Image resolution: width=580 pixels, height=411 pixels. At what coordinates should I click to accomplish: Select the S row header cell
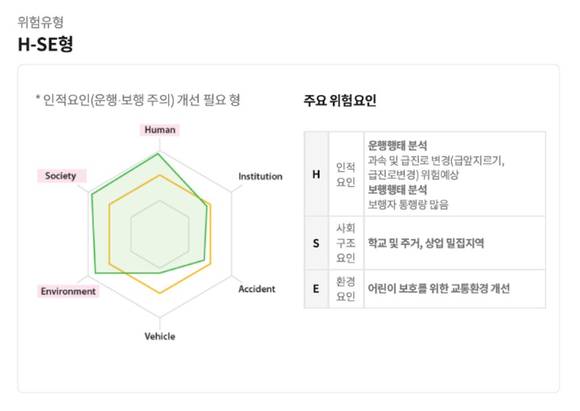tap(316, 243)
